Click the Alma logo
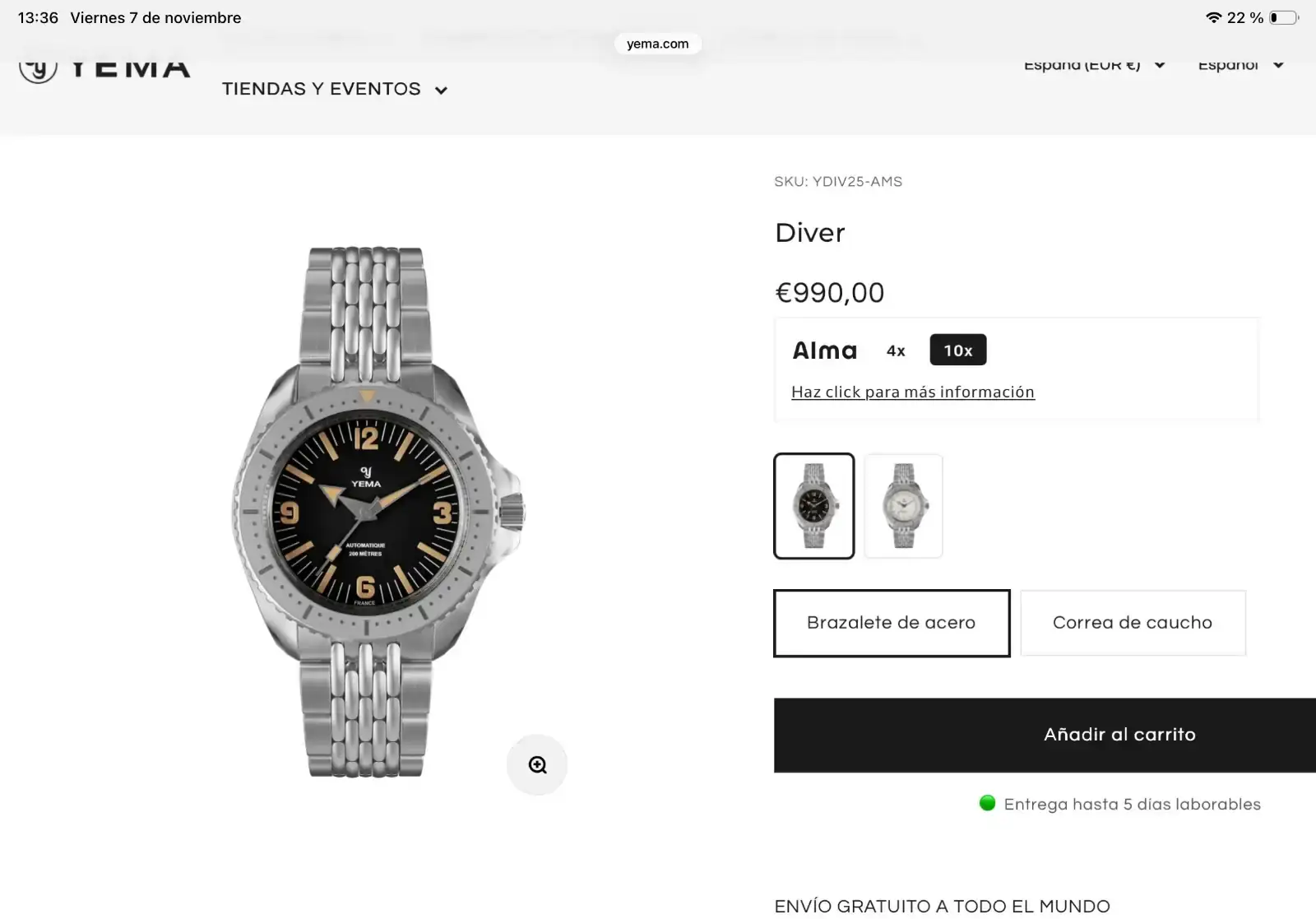The width and height of the screenshot is (1316, 919). pos(825,350)
